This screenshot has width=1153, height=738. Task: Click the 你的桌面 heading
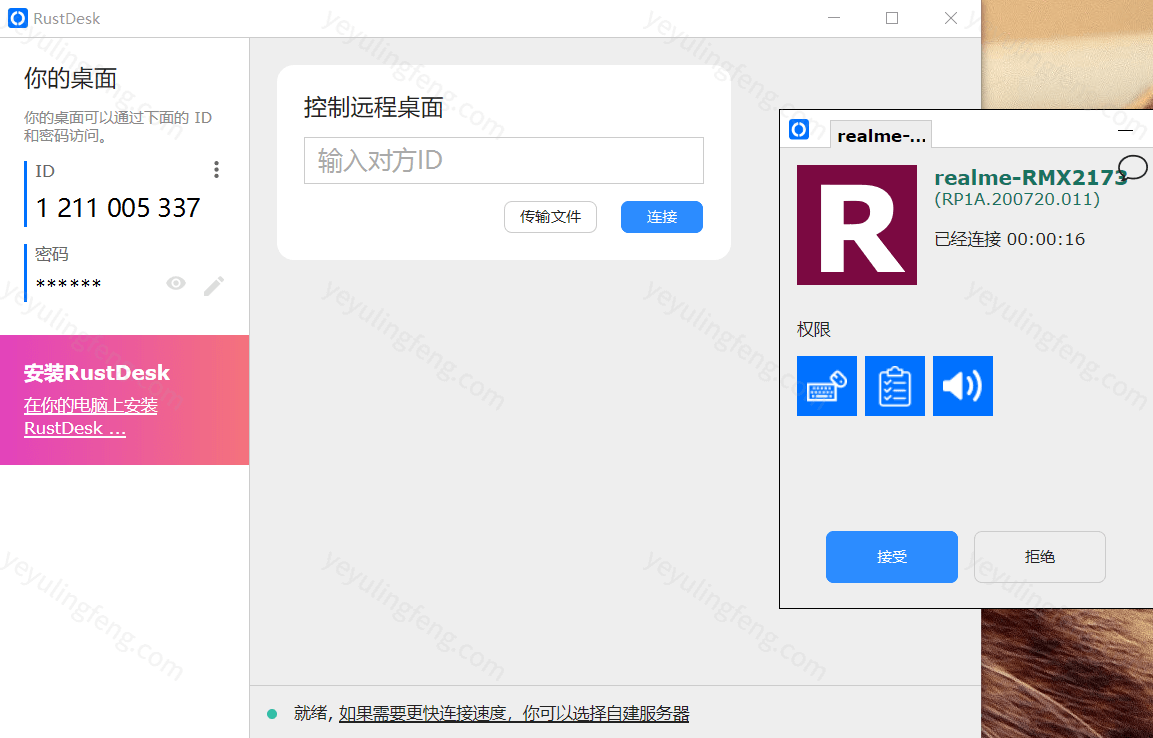click(71, 78)
